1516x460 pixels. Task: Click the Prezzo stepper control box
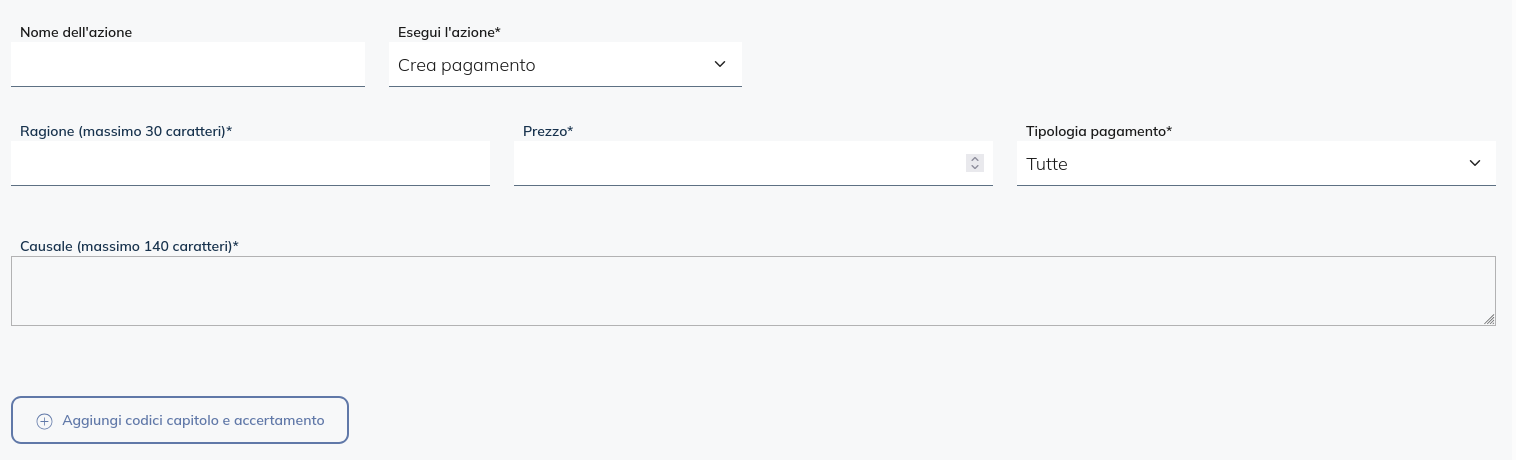975,163
